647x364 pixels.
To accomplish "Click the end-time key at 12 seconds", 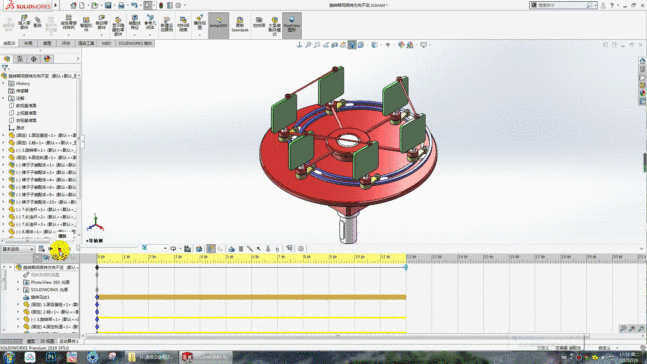I will [406, 267].
